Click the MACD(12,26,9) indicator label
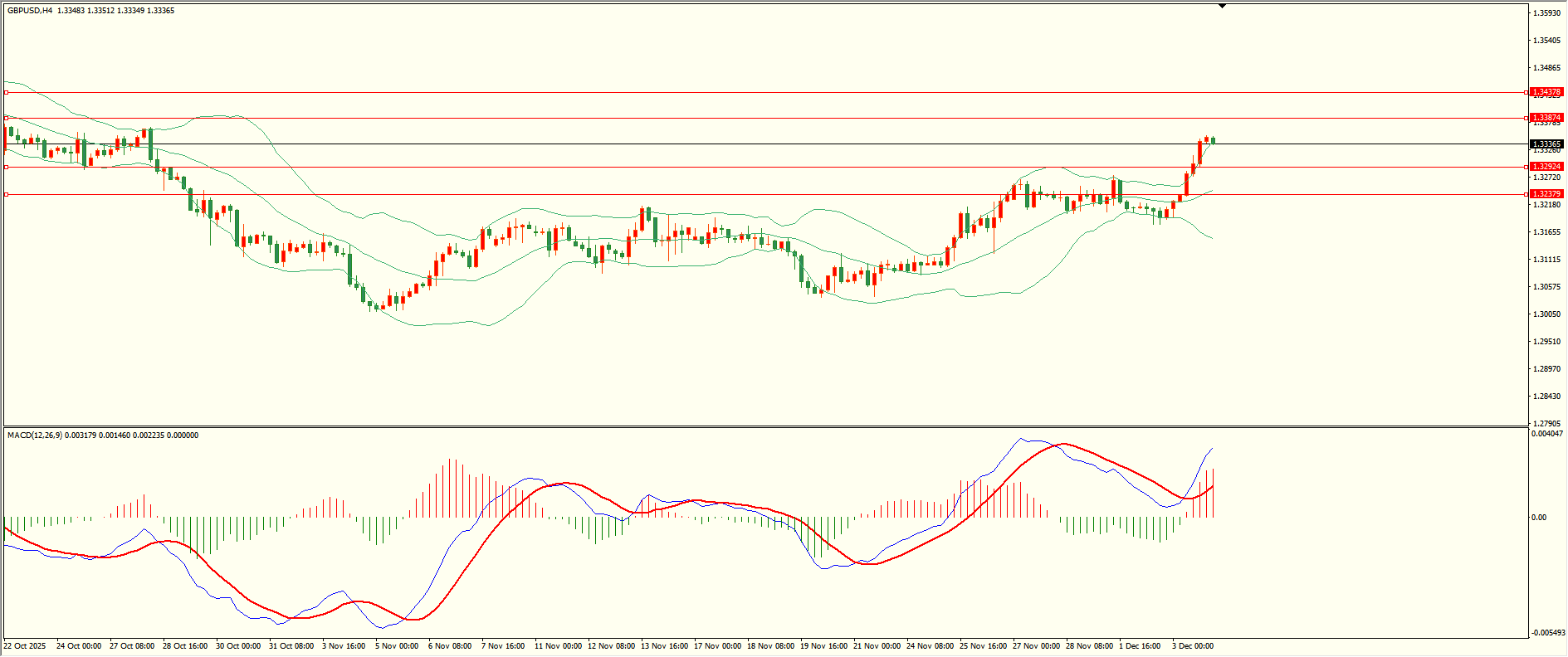This screenshot has height=657, width=1568. click(33, 436)
